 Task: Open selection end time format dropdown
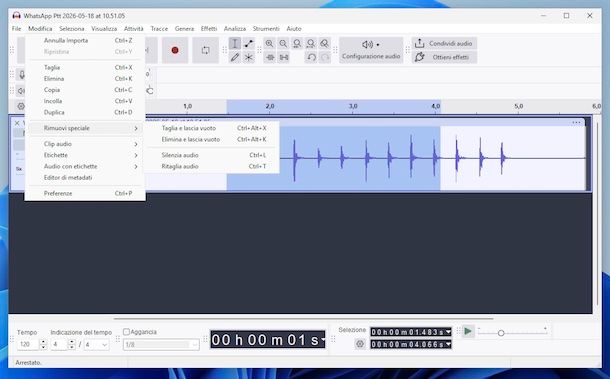pos(449,344)
